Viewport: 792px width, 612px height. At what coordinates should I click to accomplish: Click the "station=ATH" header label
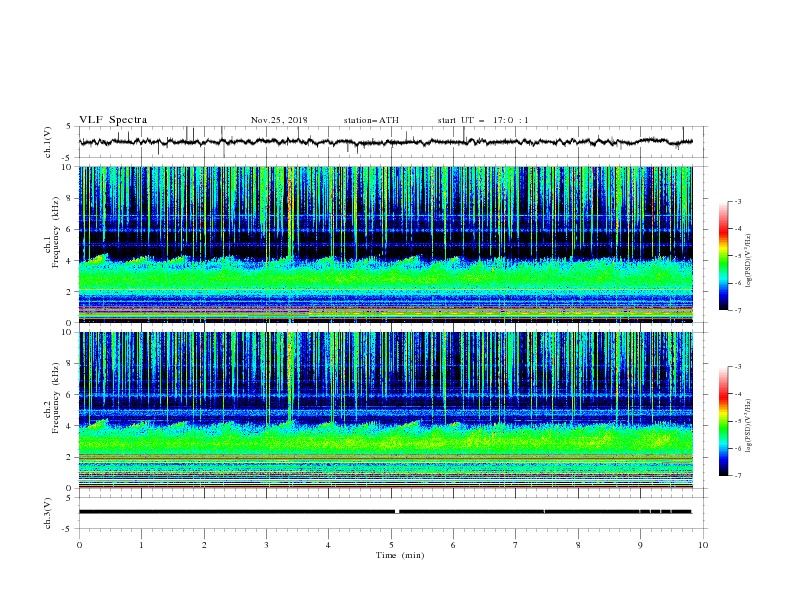pos(371,120)
